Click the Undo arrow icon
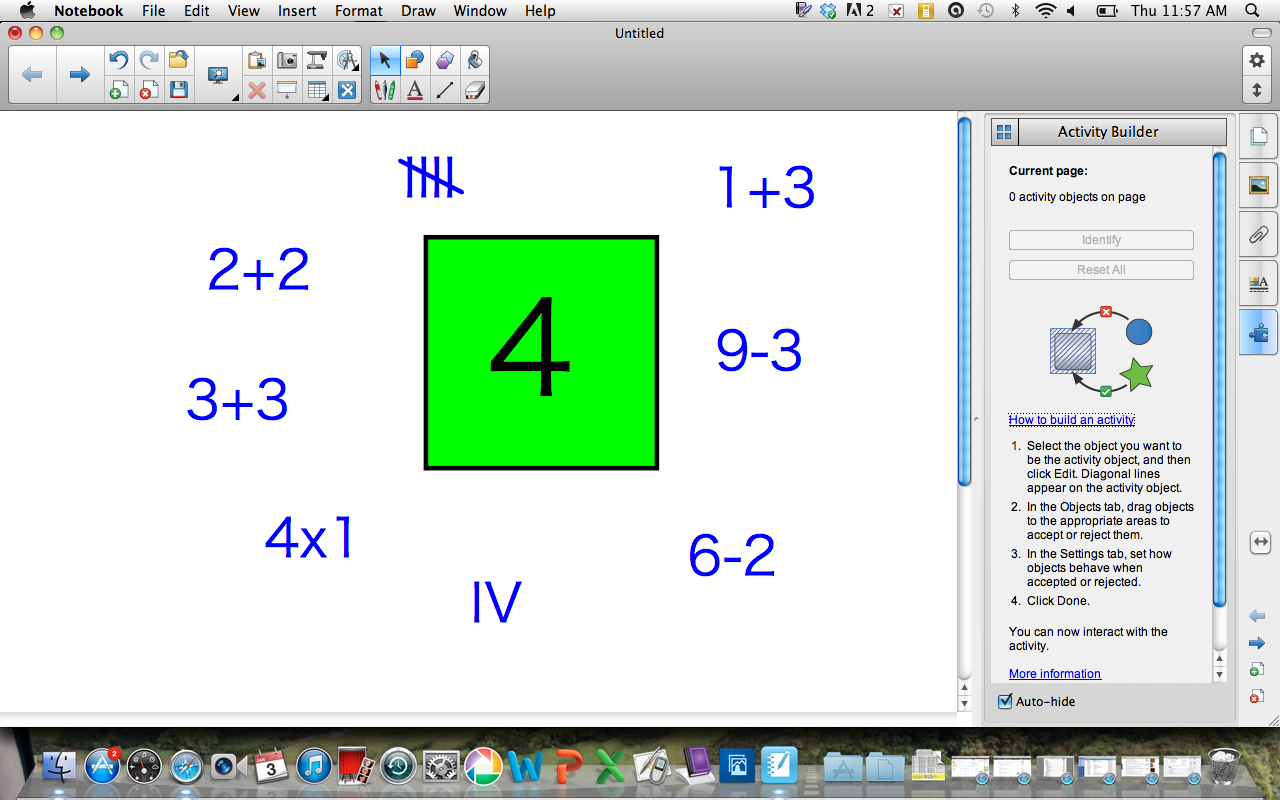The width and height of the screenshot is (1280, 800). point(117,60)
